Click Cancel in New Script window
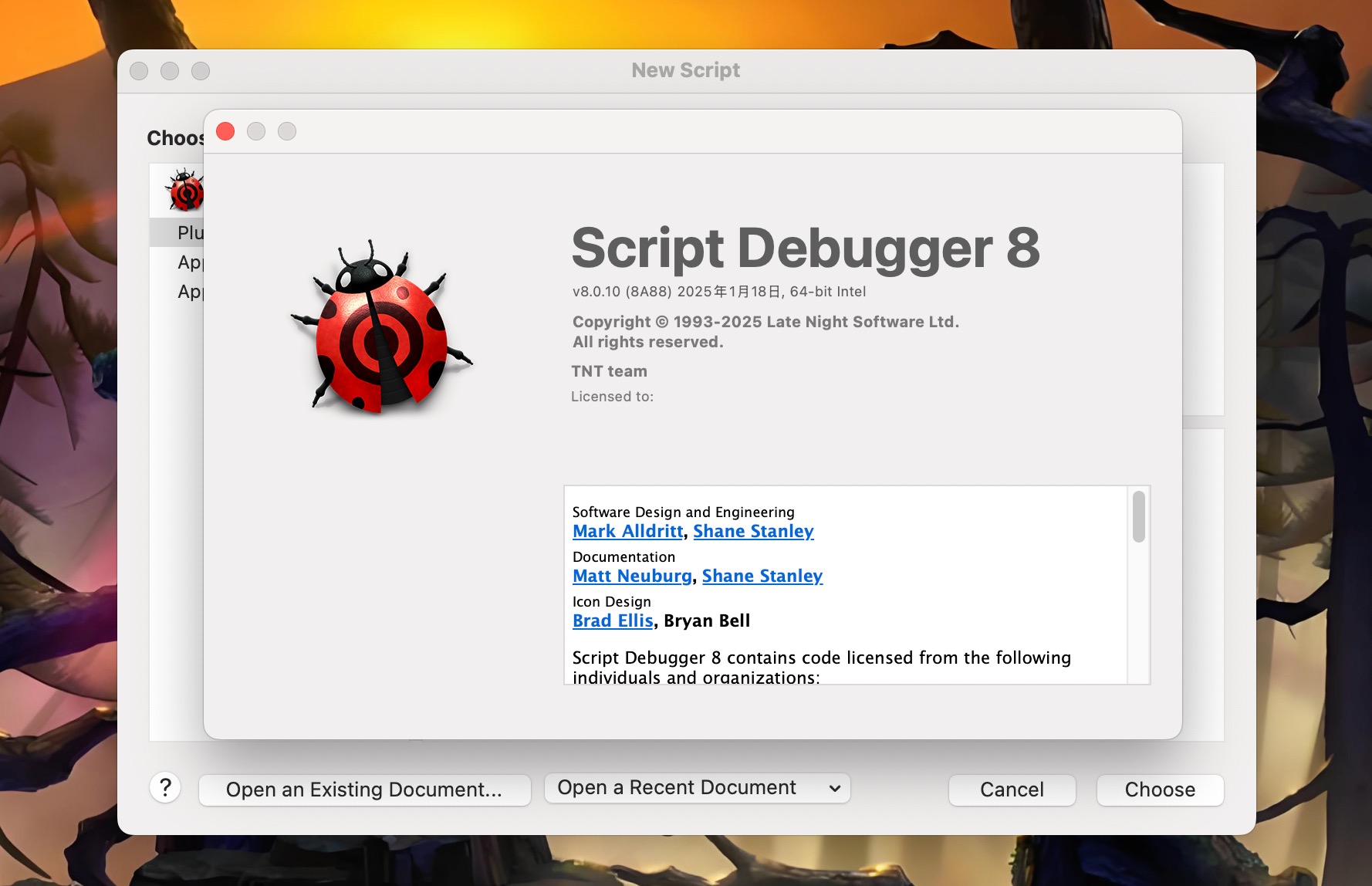The width and height of the screenshot is (1372, 886). [1012, 790]
